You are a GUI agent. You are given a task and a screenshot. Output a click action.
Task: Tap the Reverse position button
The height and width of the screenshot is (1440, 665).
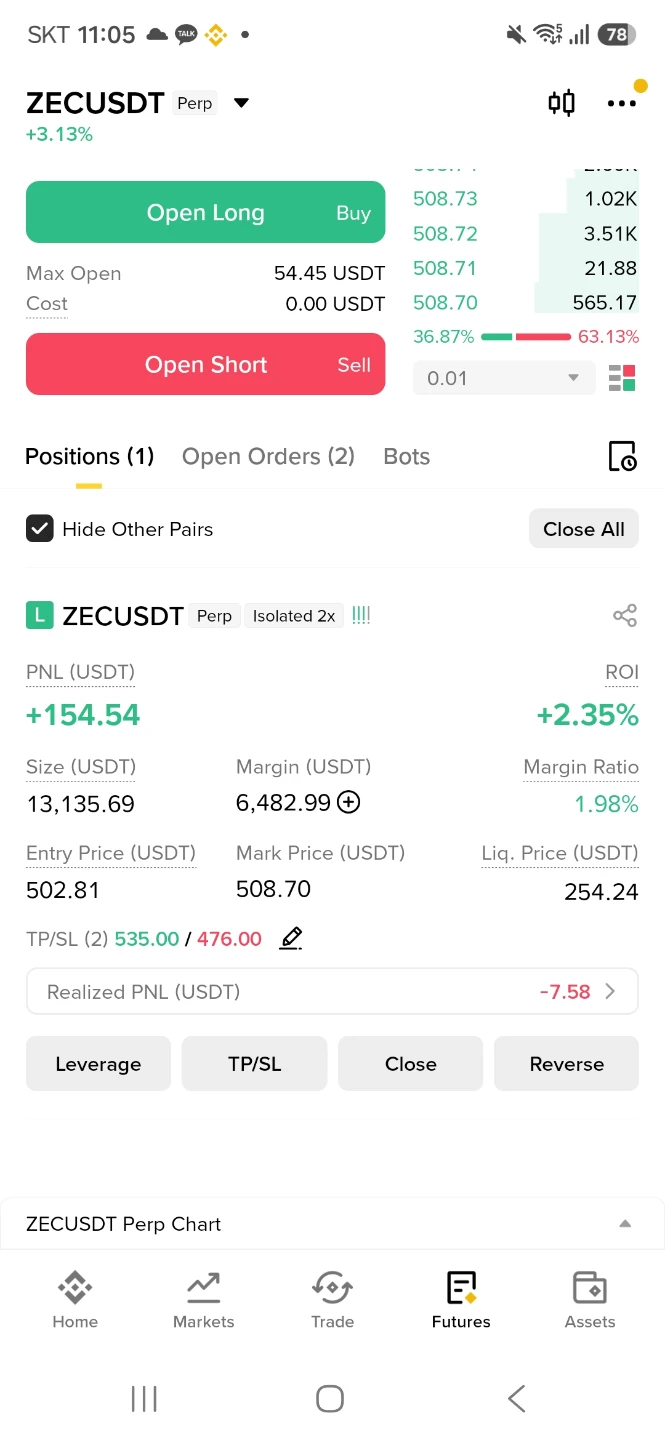click(566, 1063)
